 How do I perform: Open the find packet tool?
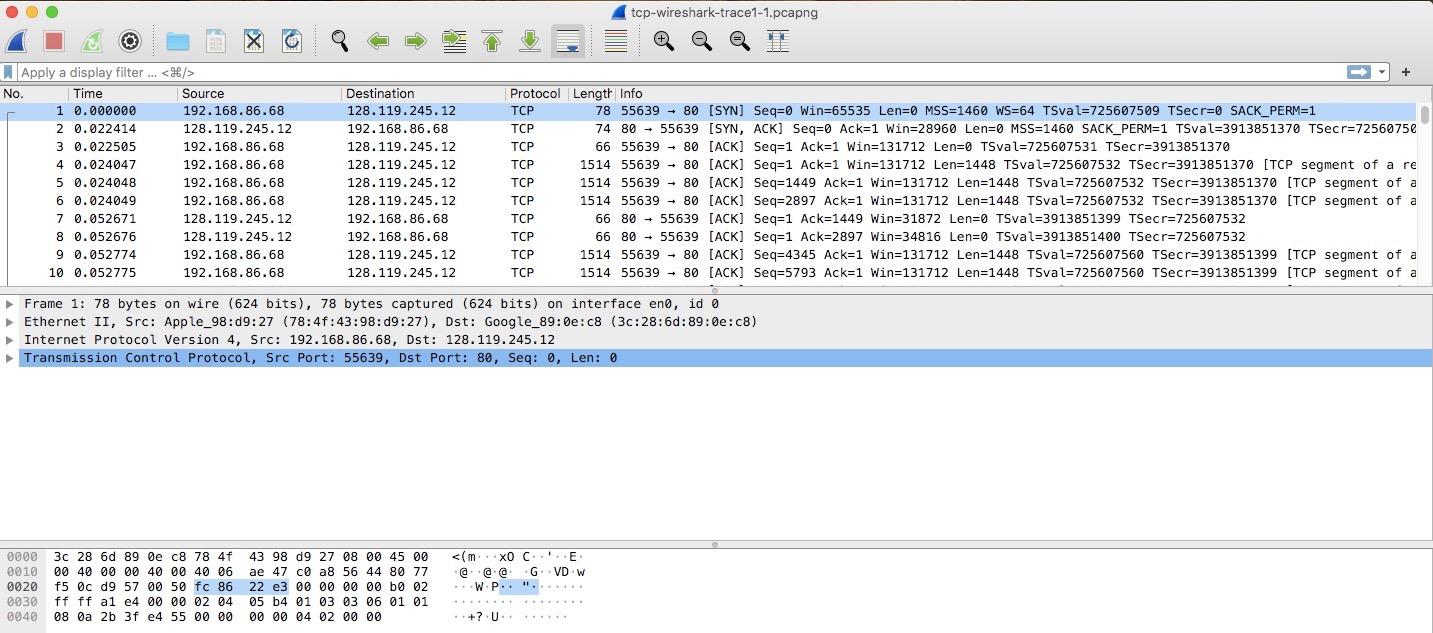339,41
